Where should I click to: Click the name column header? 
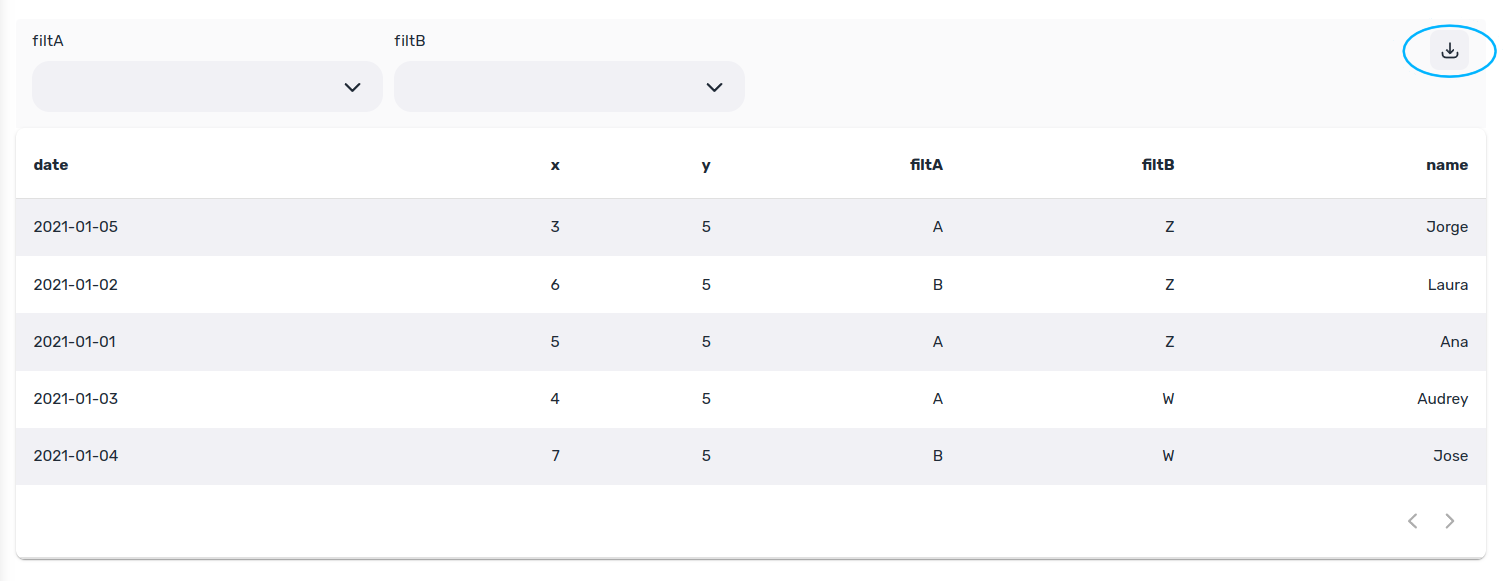(1447, 165)
